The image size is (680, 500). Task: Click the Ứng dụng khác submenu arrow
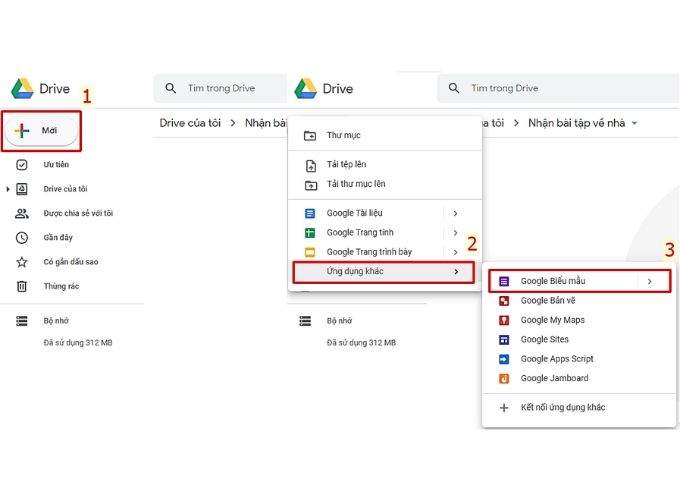(x=456, y=272)
